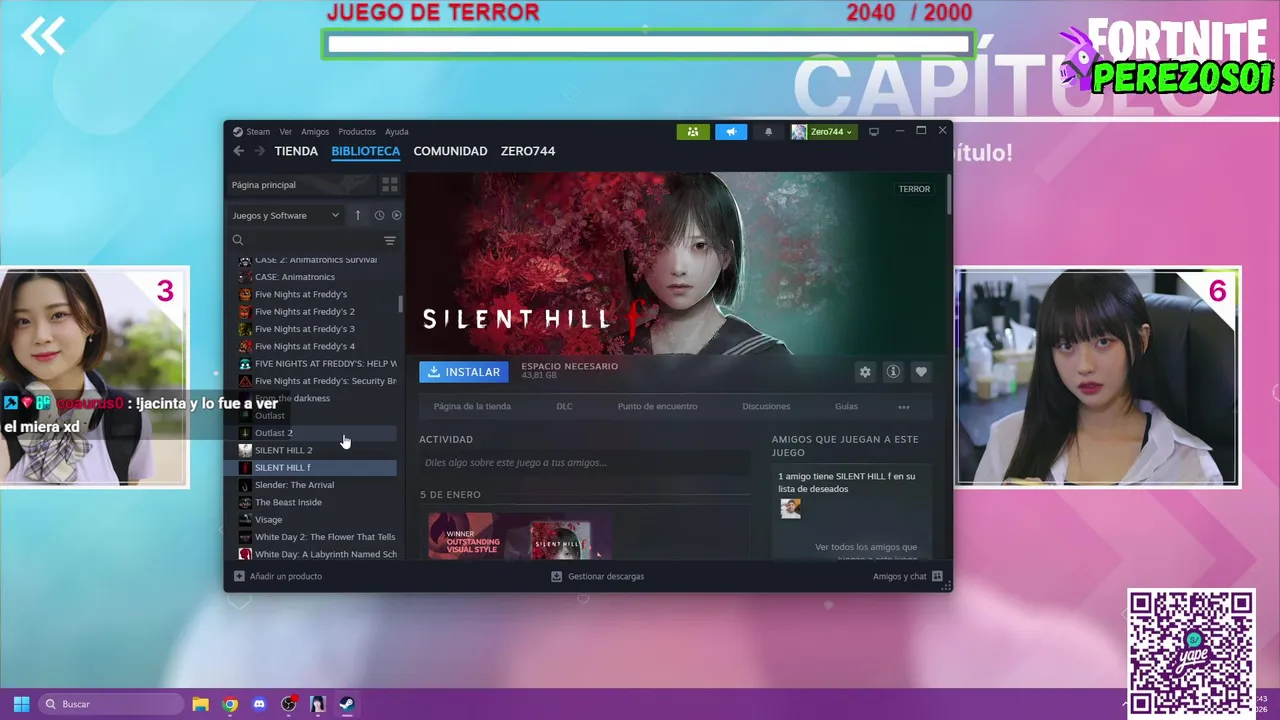
Task: Click Añadir un producto plus icon
Action: coord(239,576)
